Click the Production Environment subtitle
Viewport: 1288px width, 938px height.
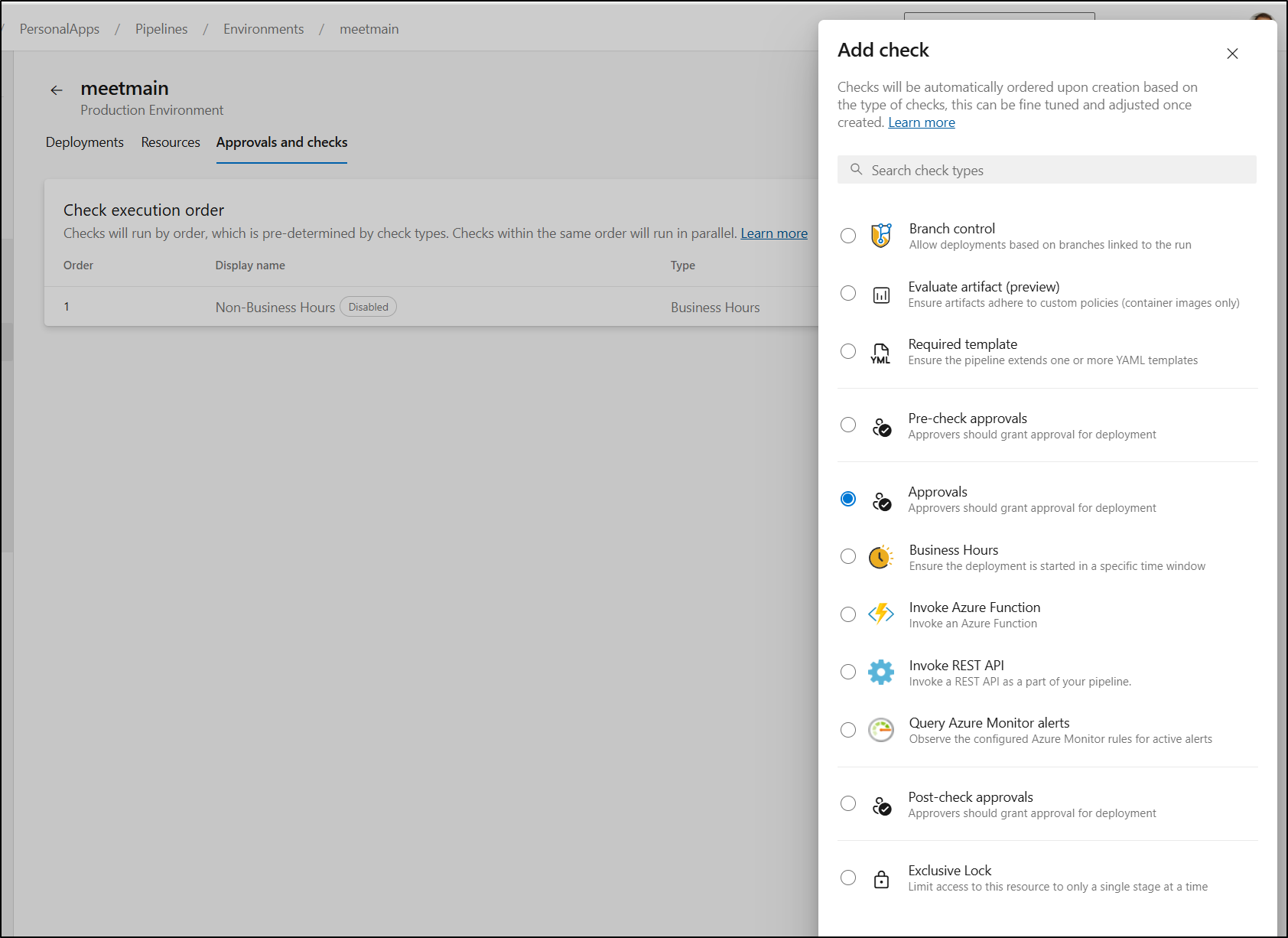(x=152, y=110)
